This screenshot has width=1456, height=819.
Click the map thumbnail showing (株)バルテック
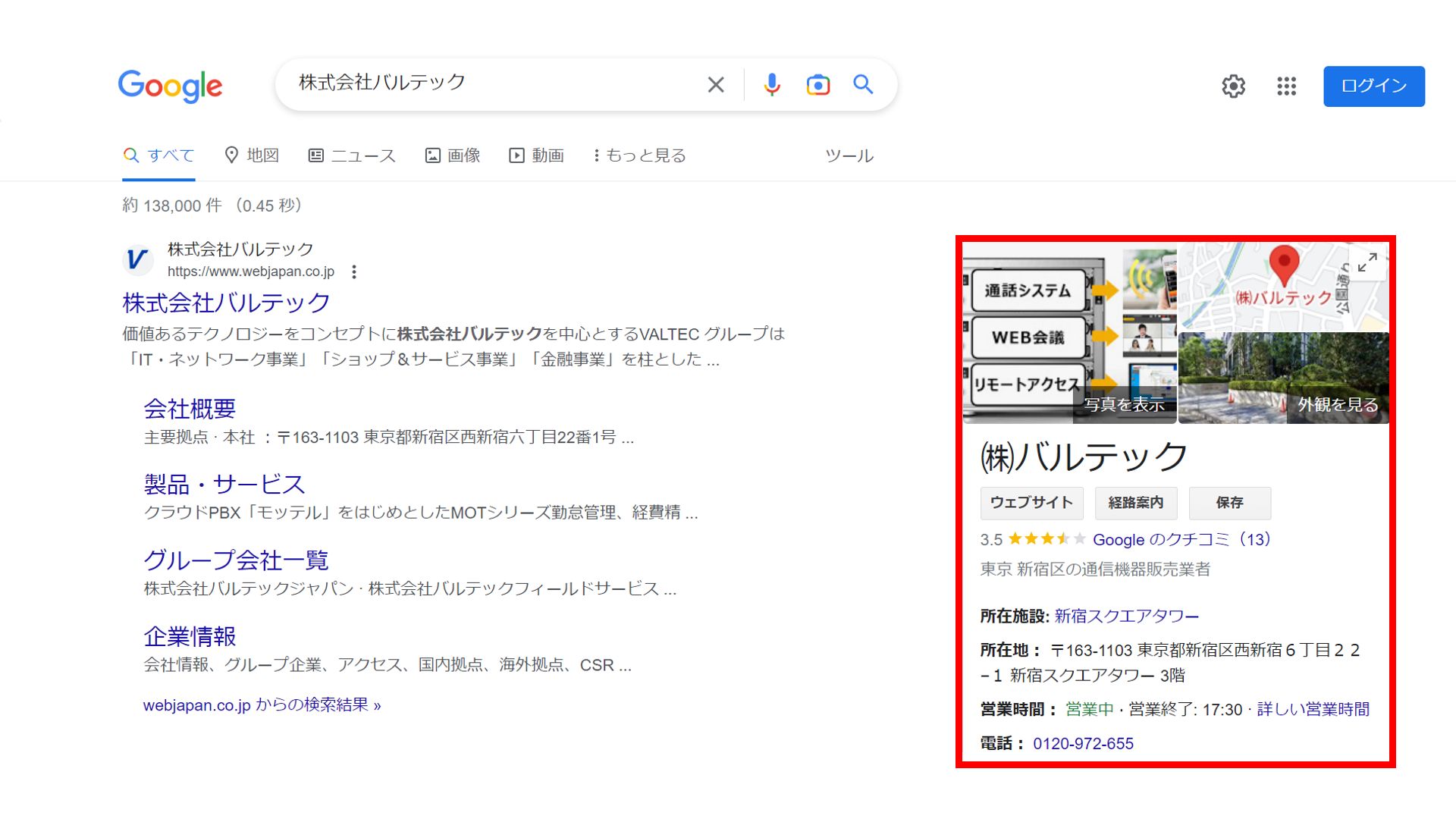coord(1283,287)
